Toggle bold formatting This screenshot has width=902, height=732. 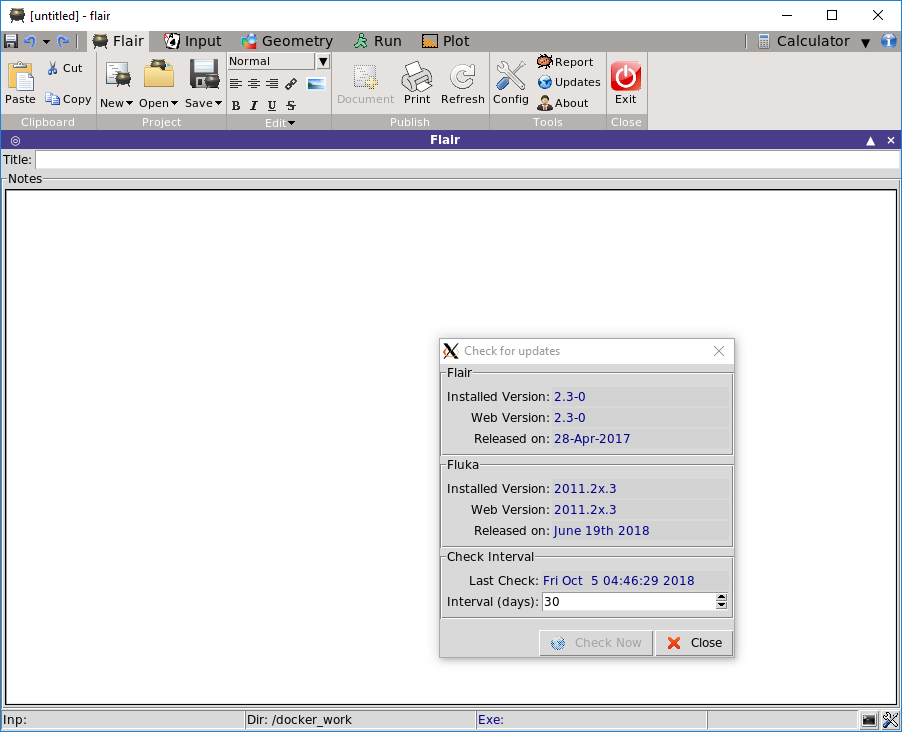[236, 105]
